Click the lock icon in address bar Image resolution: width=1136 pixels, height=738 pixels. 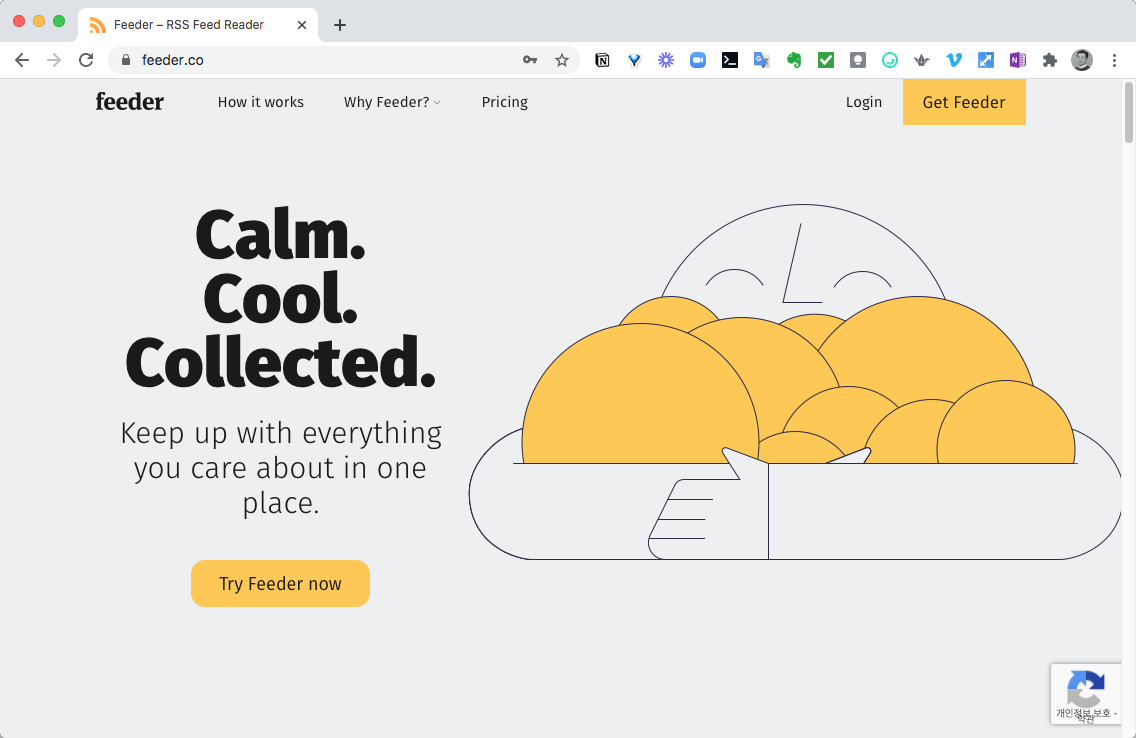pos(126,60)
